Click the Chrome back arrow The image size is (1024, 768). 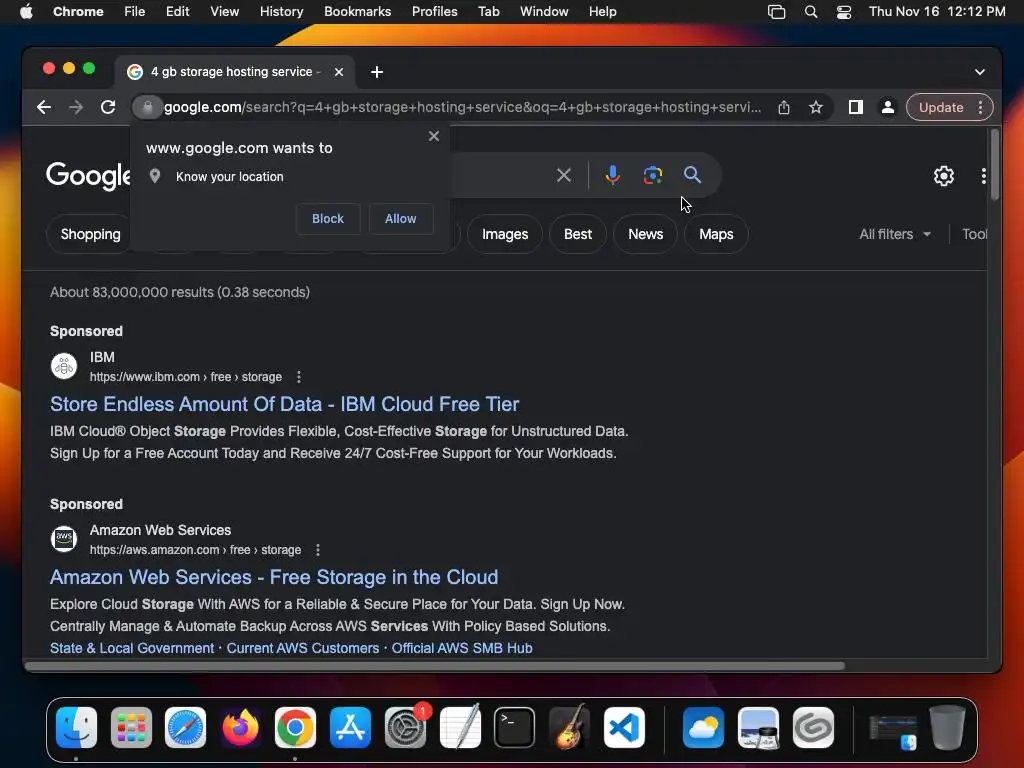(x=44, y=107)
